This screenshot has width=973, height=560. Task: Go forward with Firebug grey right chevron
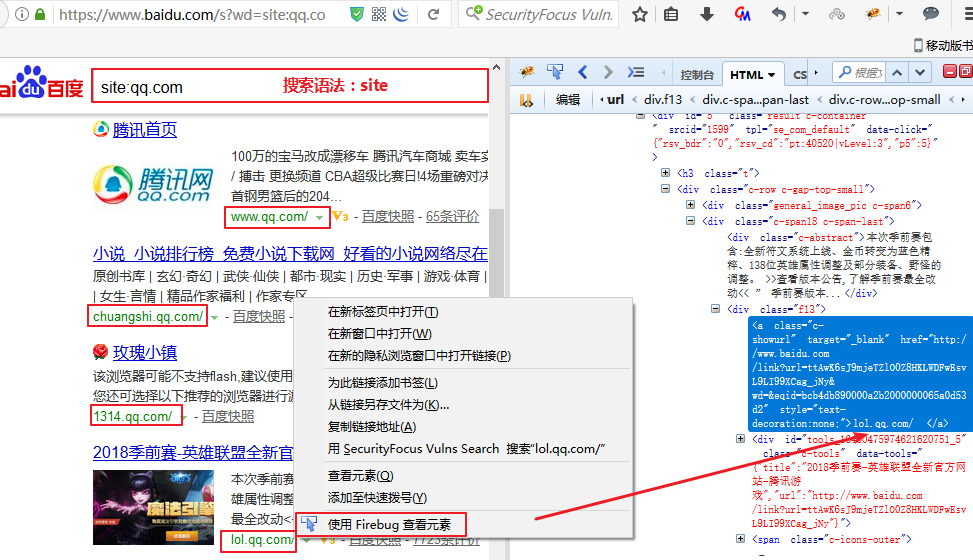608,72
